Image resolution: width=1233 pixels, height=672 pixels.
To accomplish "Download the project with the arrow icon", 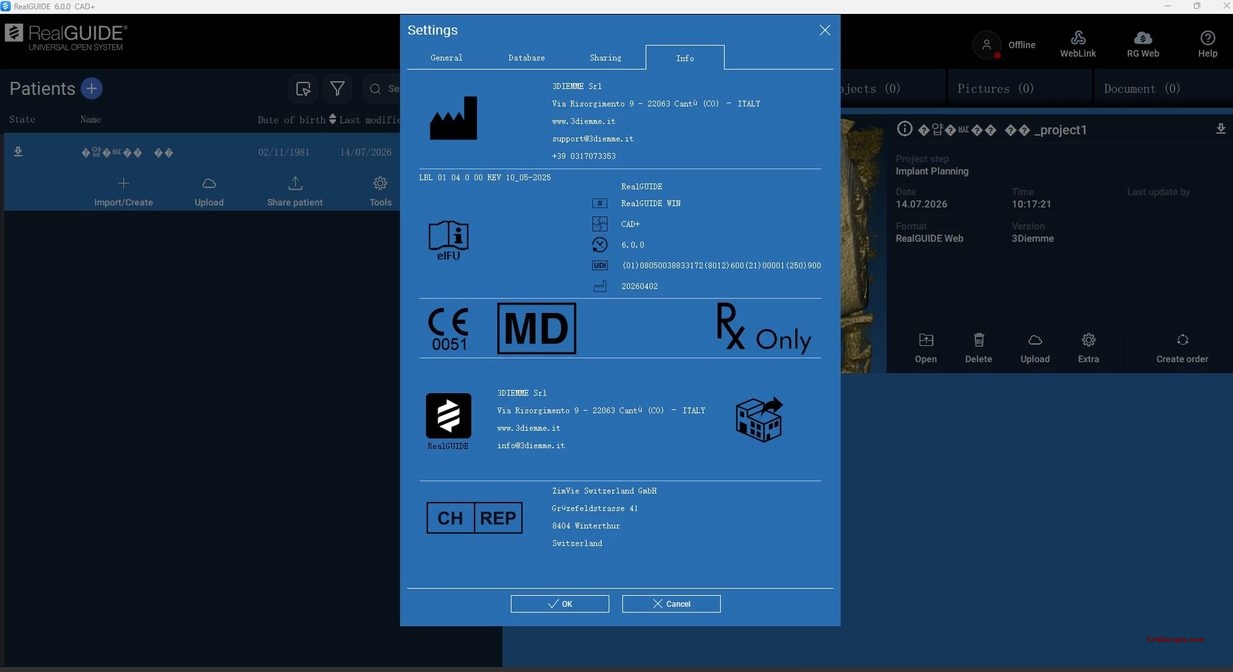I will tap(1221, 129).
